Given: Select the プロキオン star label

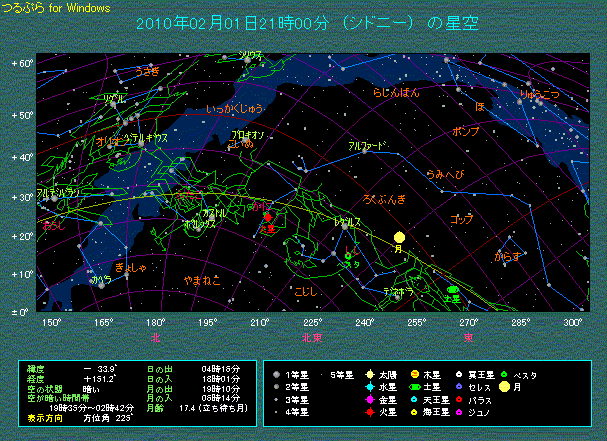Looking at the screenshot, I should [247, 133].
